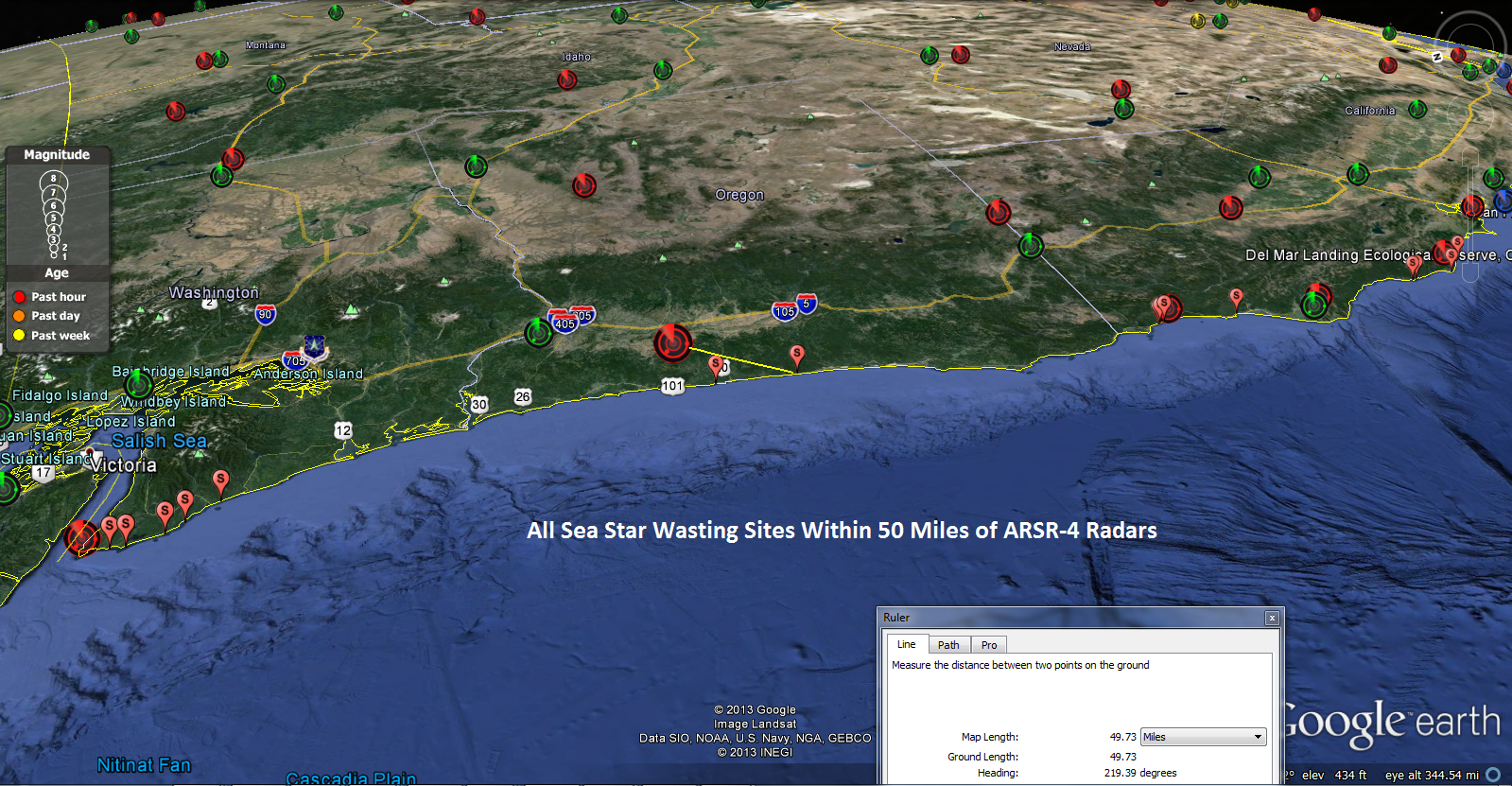Click the red S pin at ruler line end

pyautogui.click(x=797, y=355)
